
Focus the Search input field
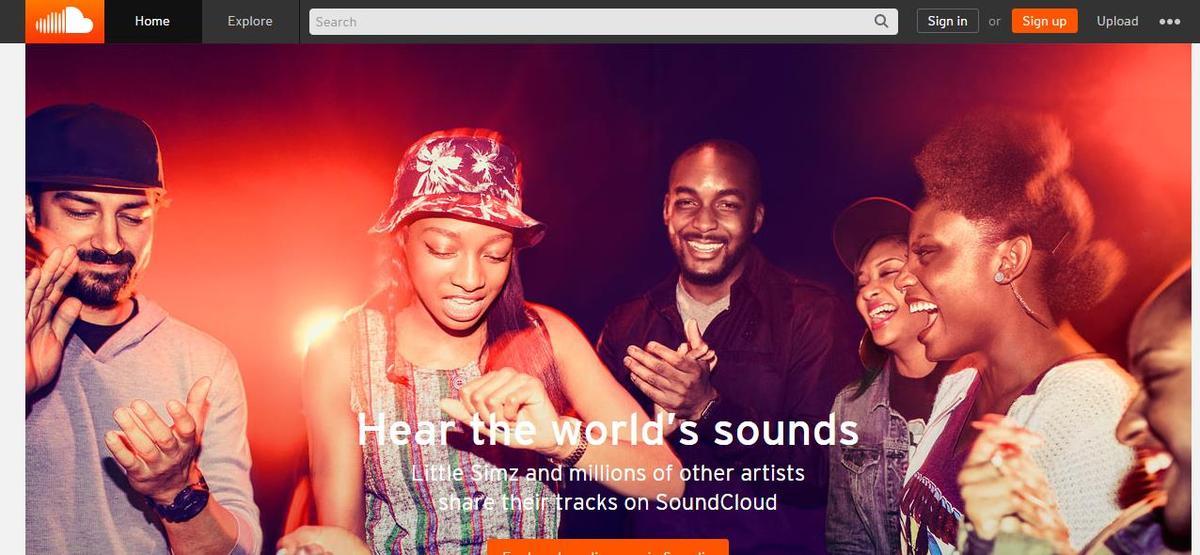603,21
